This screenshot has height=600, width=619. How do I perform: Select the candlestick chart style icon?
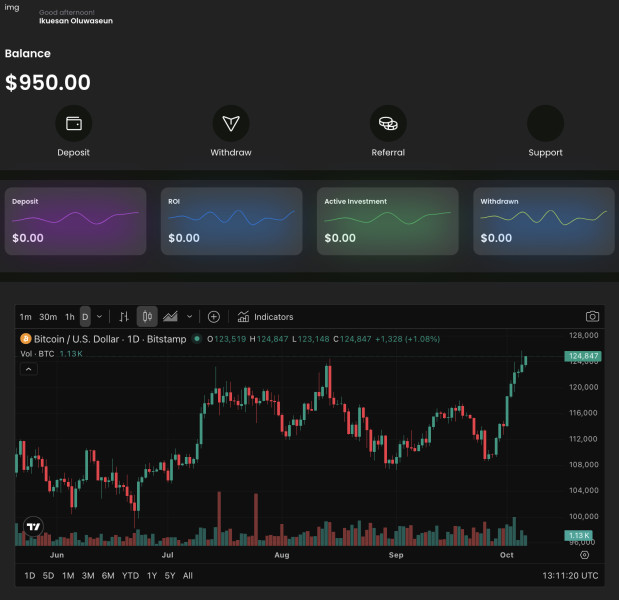coord(147,317)
